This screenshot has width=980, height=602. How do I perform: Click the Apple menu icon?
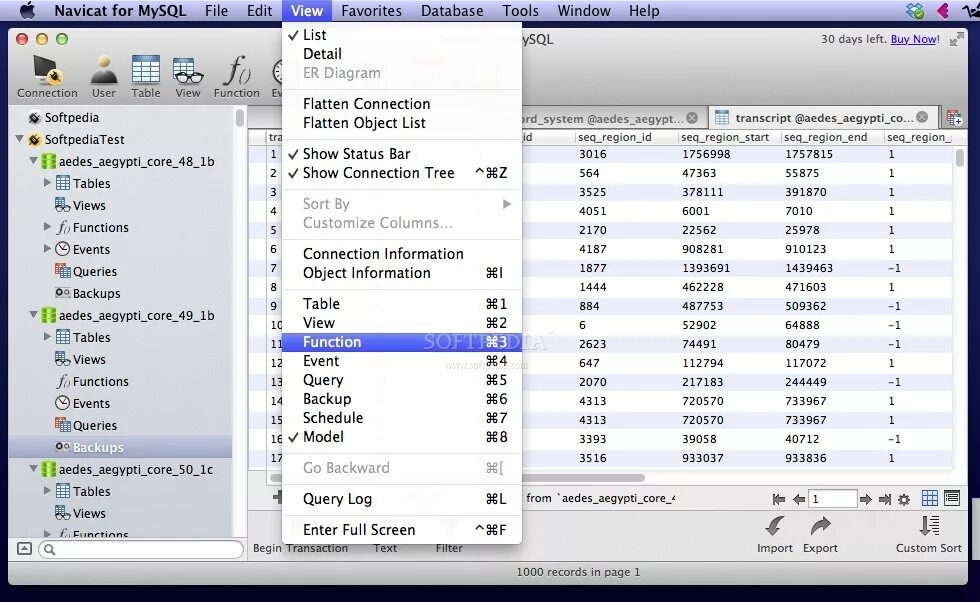tap(27, 11)
